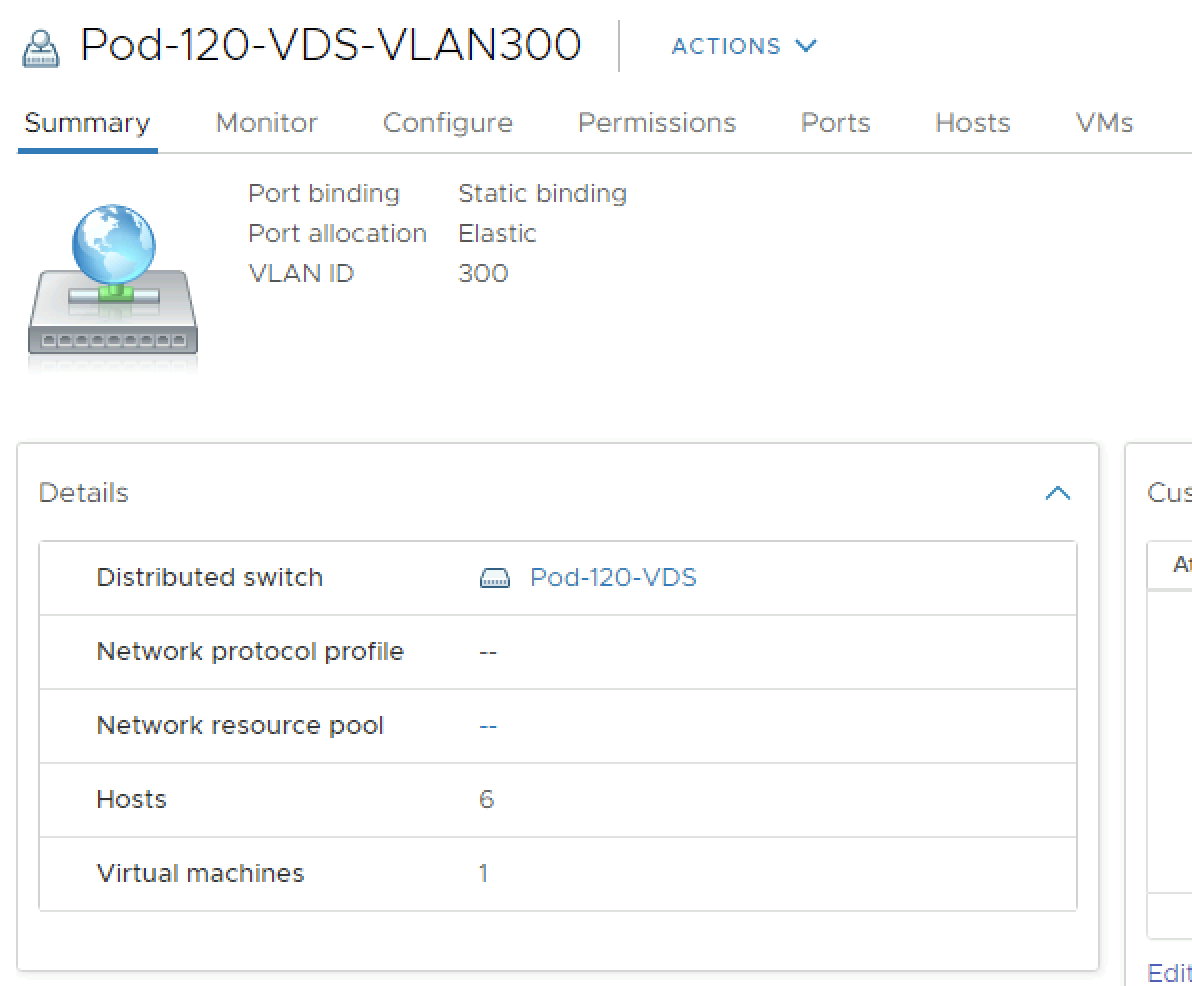Open the Pod-120-VDS distributed switch link
This screenshot has width=1192, height=986.
click(613, 578)
